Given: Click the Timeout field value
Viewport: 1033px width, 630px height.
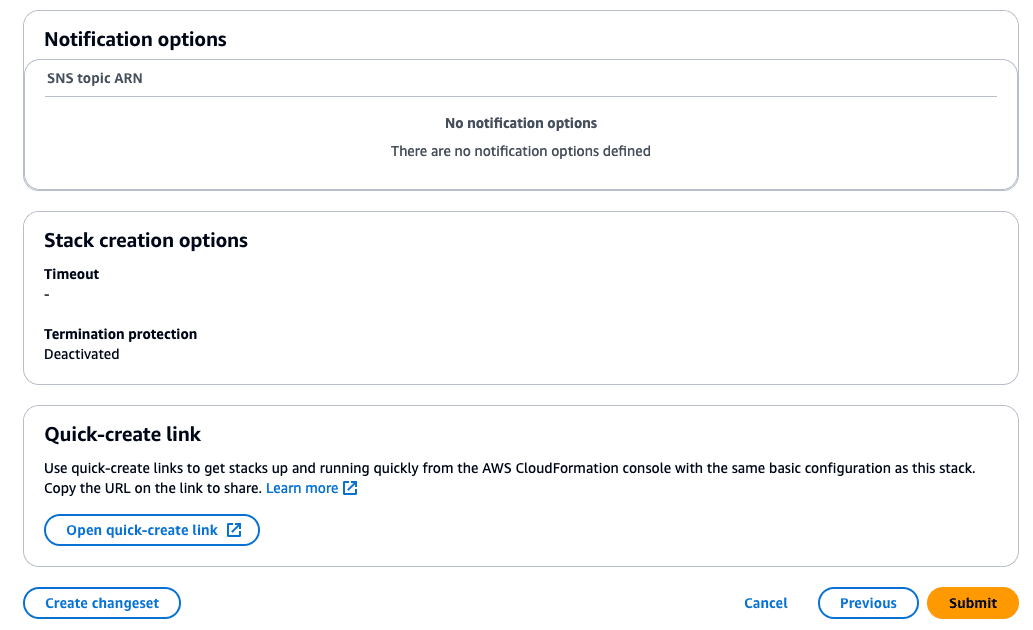Looking at the screenshot, I should 46,294.
